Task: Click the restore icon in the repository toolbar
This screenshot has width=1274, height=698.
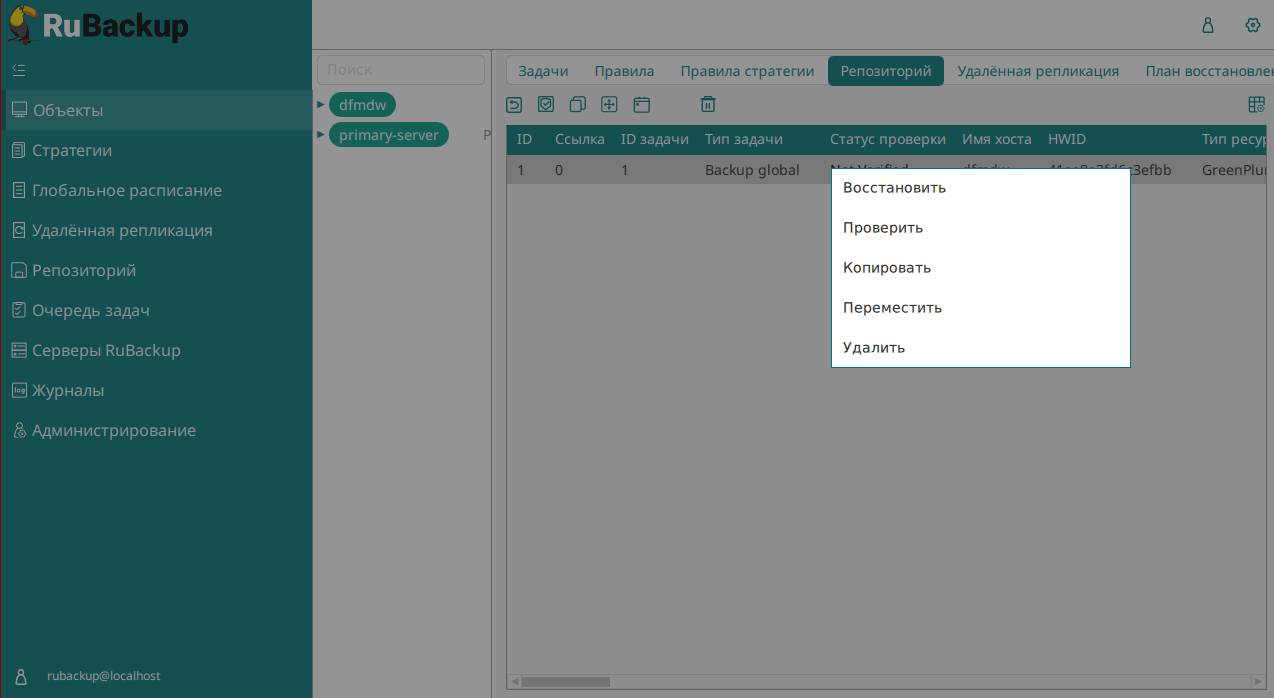Action: (514, 104)
